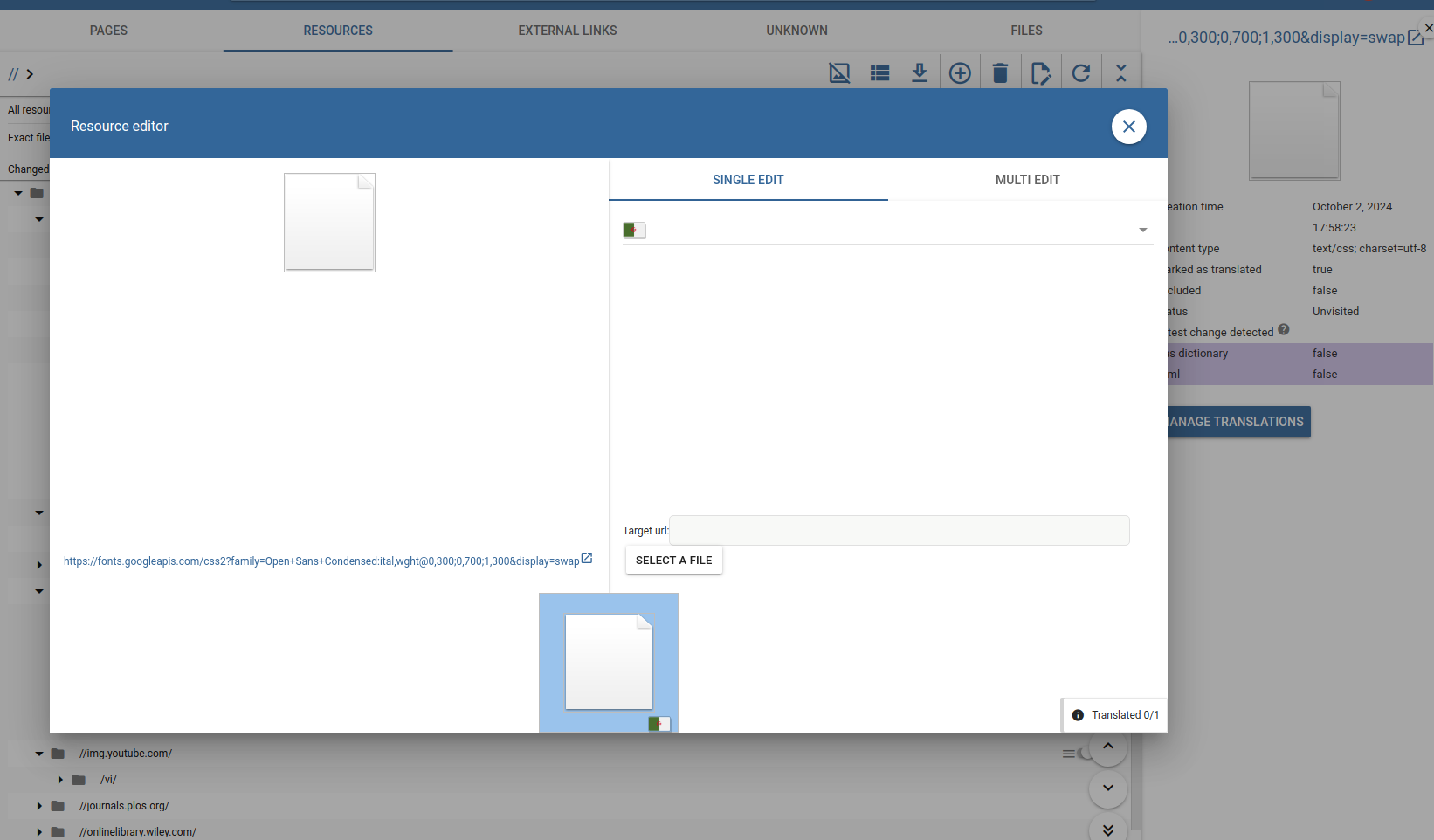
Task: Click the scroll up round button
Action: pyautogui.click(x=1108, y=747)
